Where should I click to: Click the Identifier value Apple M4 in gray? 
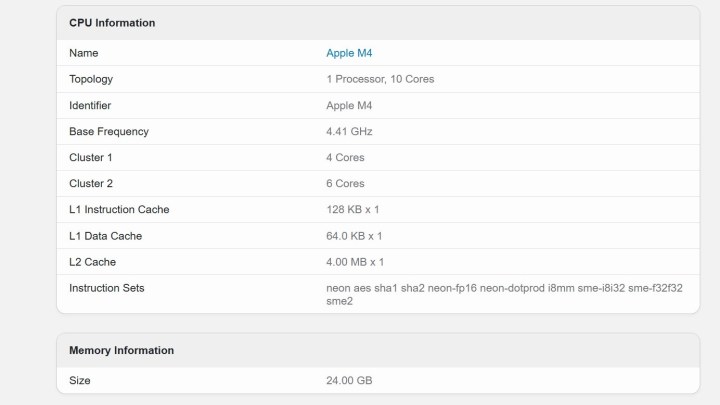(x=349, y=106)
